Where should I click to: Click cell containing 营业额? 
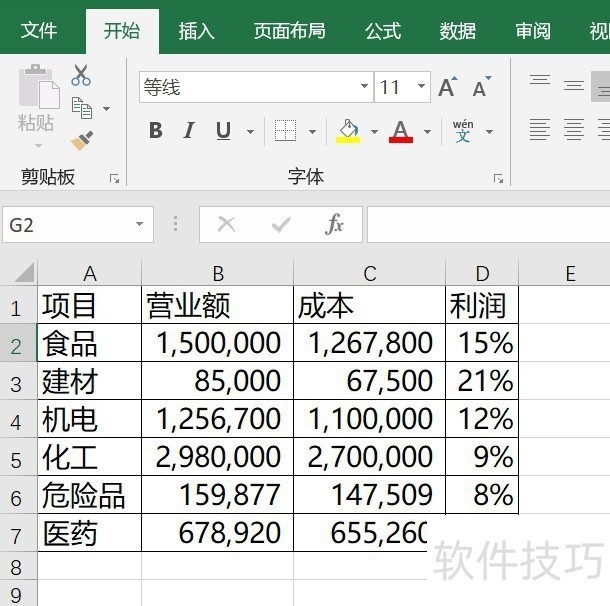[217, 305]
